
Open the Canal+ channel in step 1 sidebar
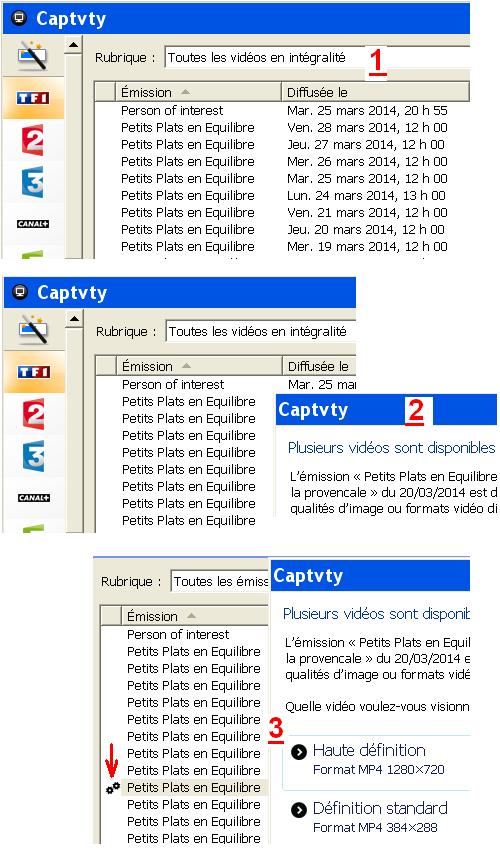click(33, 224)
